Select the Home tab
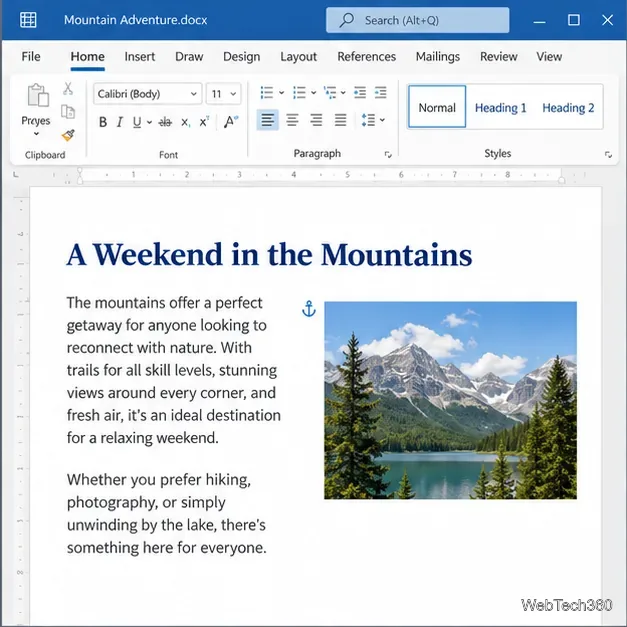This screenshot has height=627, width=627. click(88, 56)
